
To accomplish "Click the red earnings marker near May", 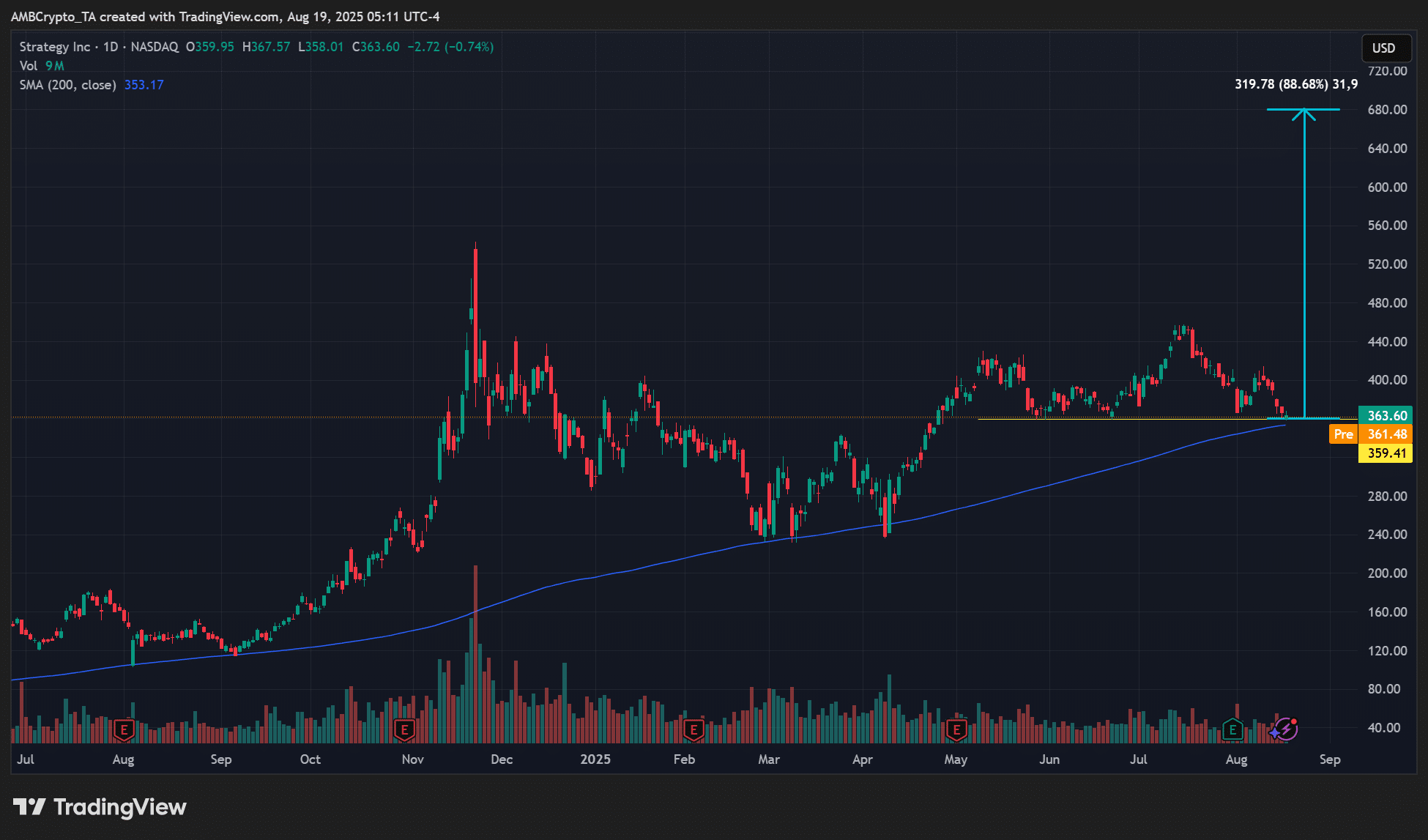I will click(x=956, y=729).
